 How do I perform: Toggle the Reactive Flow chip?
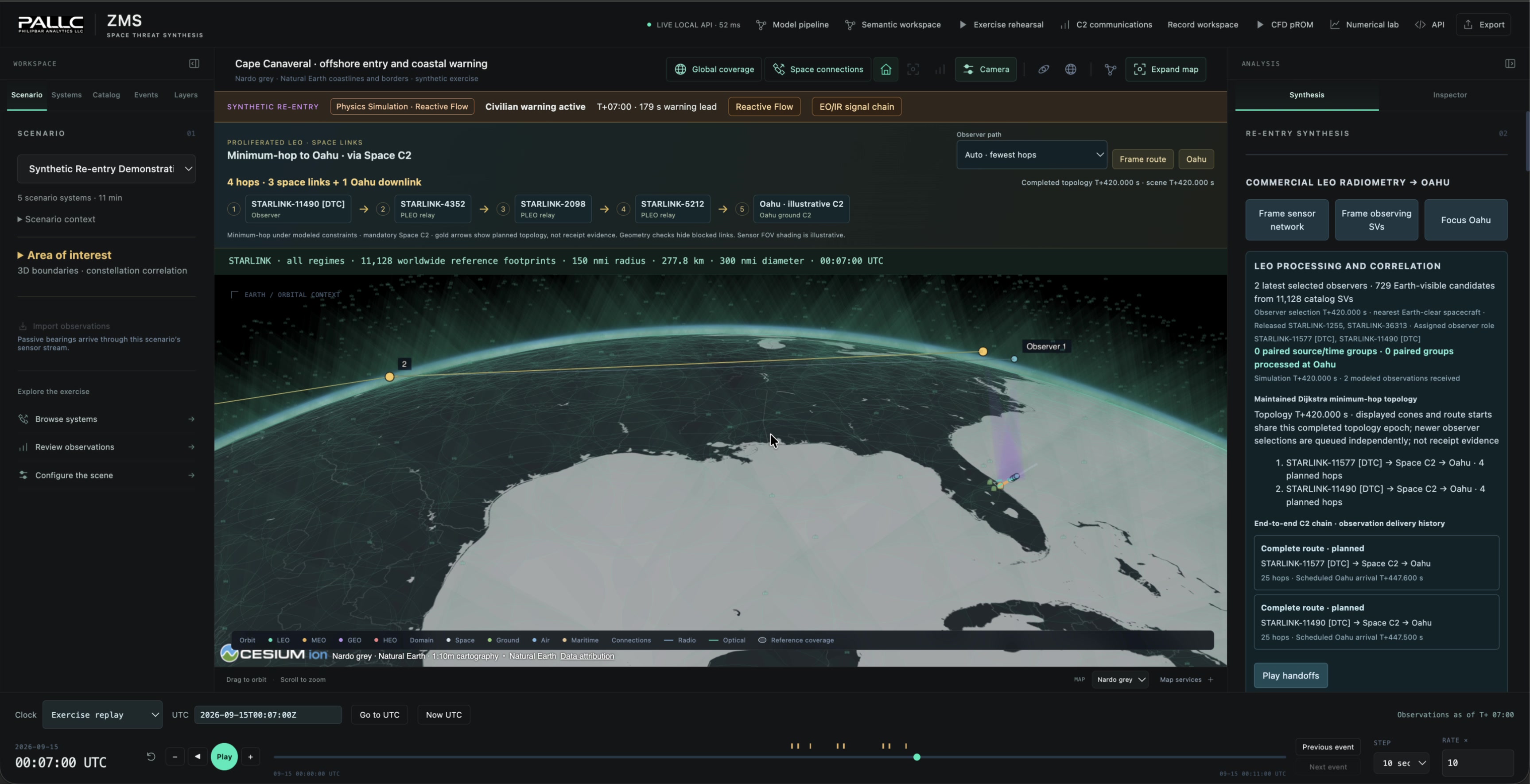[765, 107]
